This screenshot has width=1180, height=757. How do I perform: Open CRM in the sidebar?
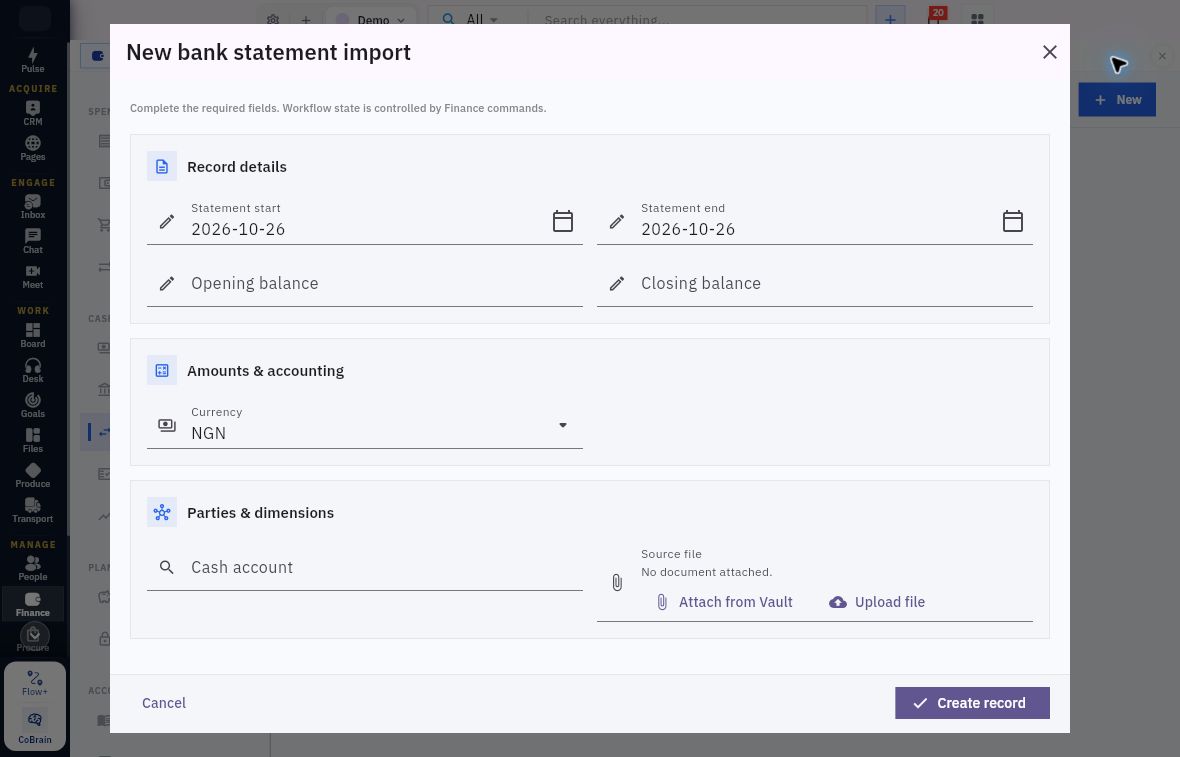coord(32,113)
